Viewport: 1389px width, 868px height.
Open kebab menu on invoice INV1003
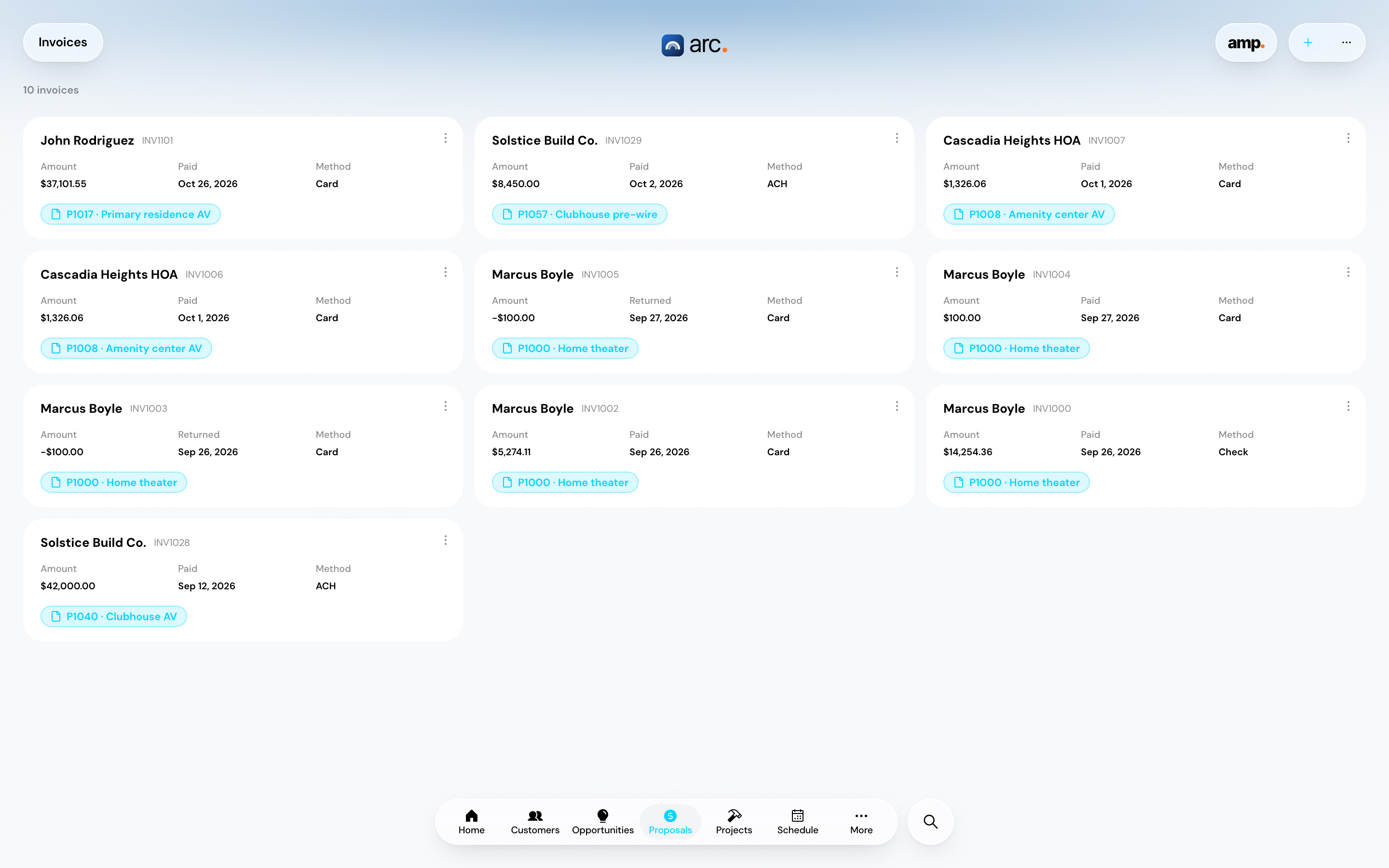coord(446,407)
